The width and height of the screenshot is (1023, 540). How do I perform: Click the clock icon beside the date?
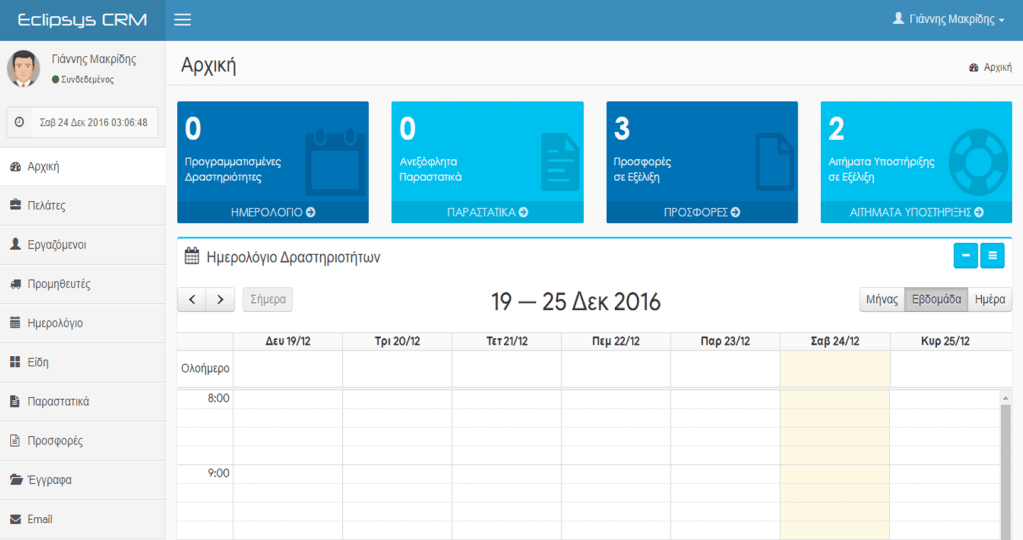point(20,122)
